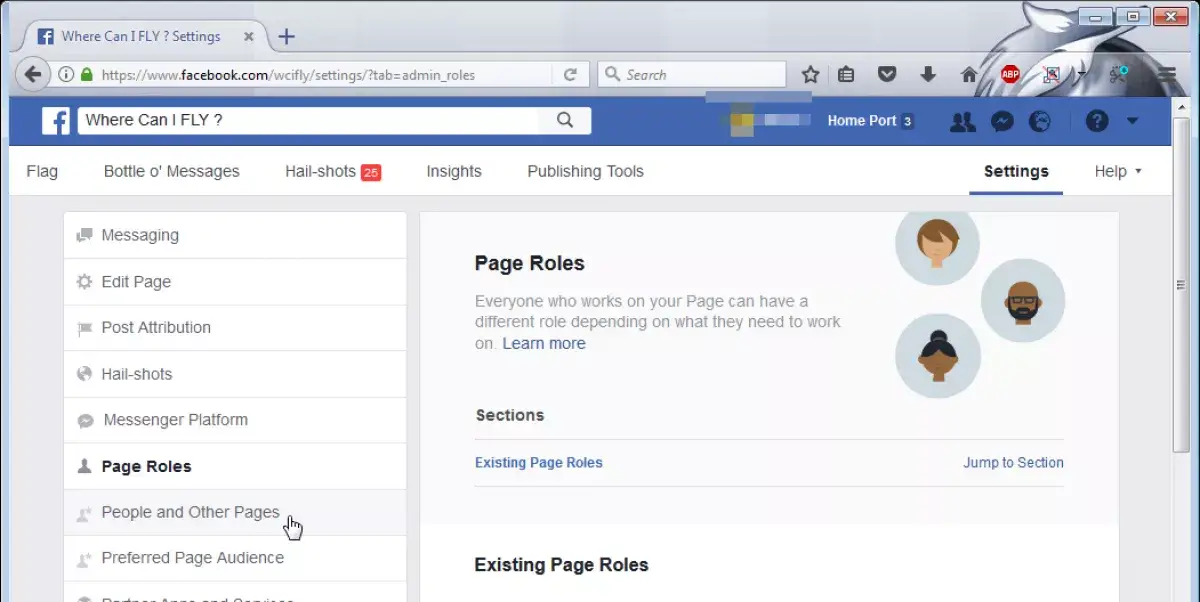Switch to the Insights tab

454,171
